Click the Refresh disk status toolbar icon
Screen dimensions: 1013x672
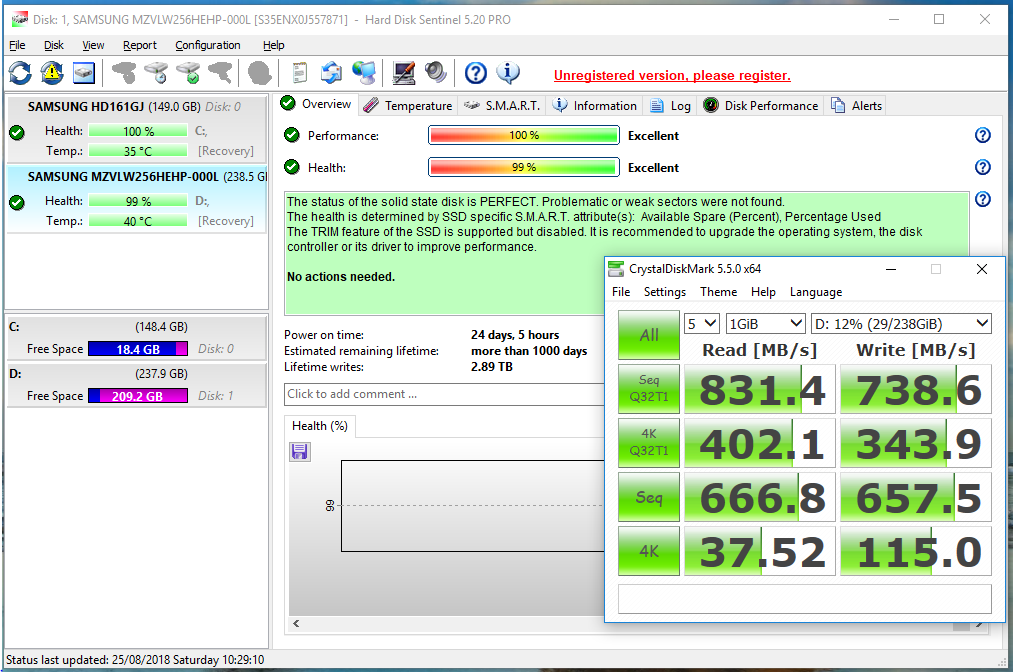(20, 73)
